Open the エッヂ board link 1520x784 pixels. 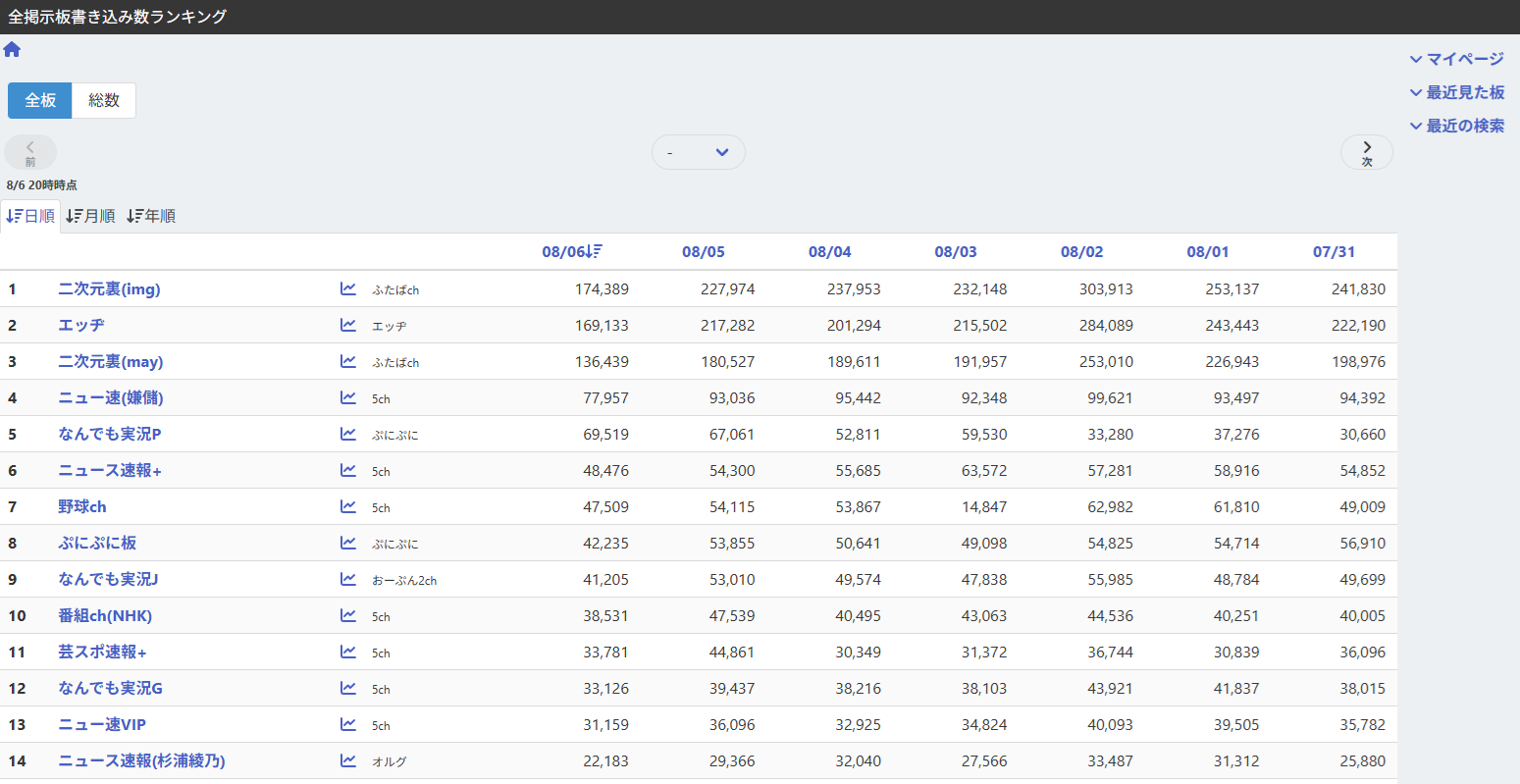tap(81, 326)
